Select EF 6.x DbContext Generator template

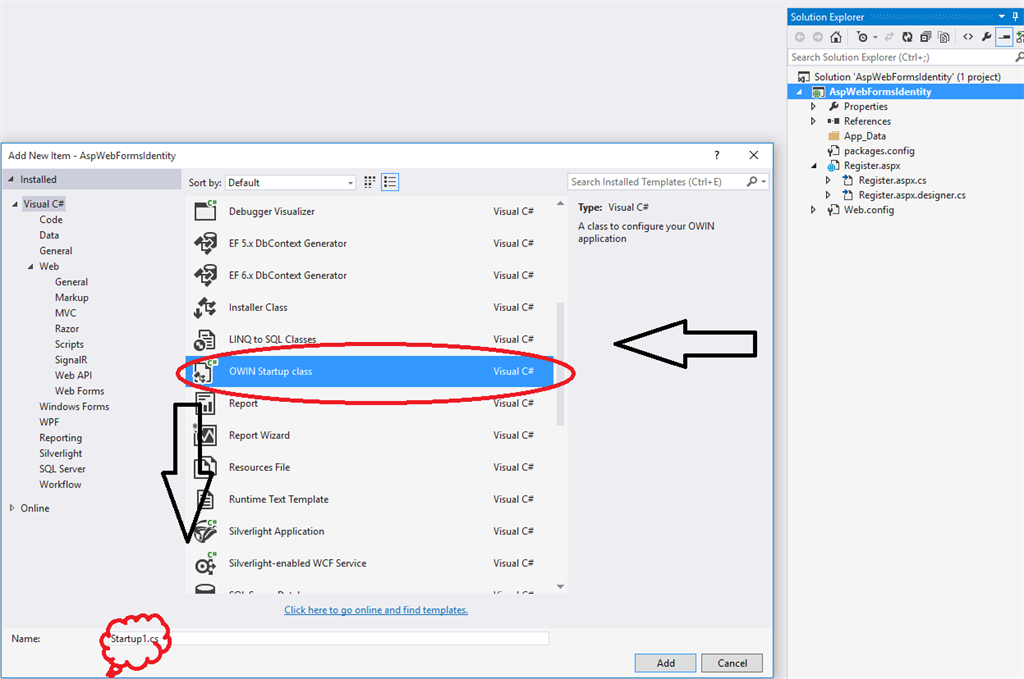coord(372,276)
